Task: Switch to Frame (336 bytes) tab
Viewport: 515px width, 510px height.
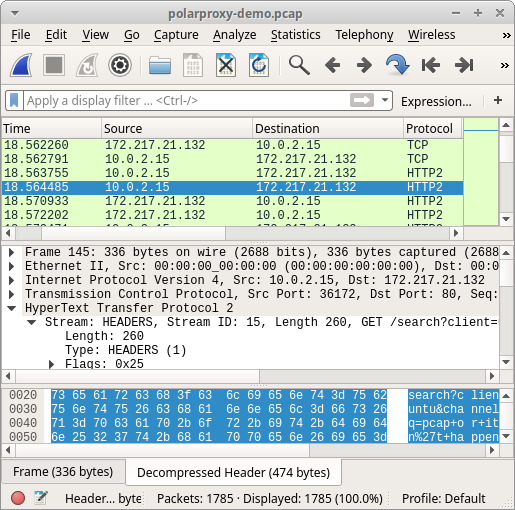Action: pyautogui.click(x=63, y=472)
